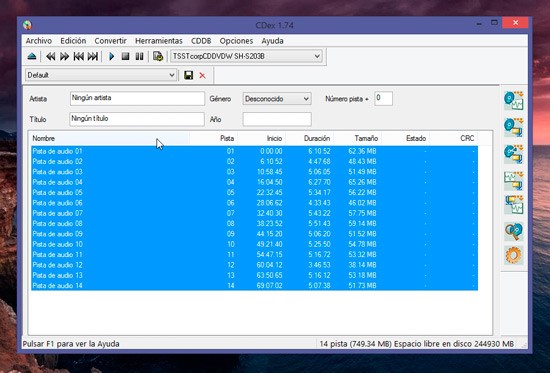Skip to next track button
Screen dimensions: 550x373
(93, 56)
